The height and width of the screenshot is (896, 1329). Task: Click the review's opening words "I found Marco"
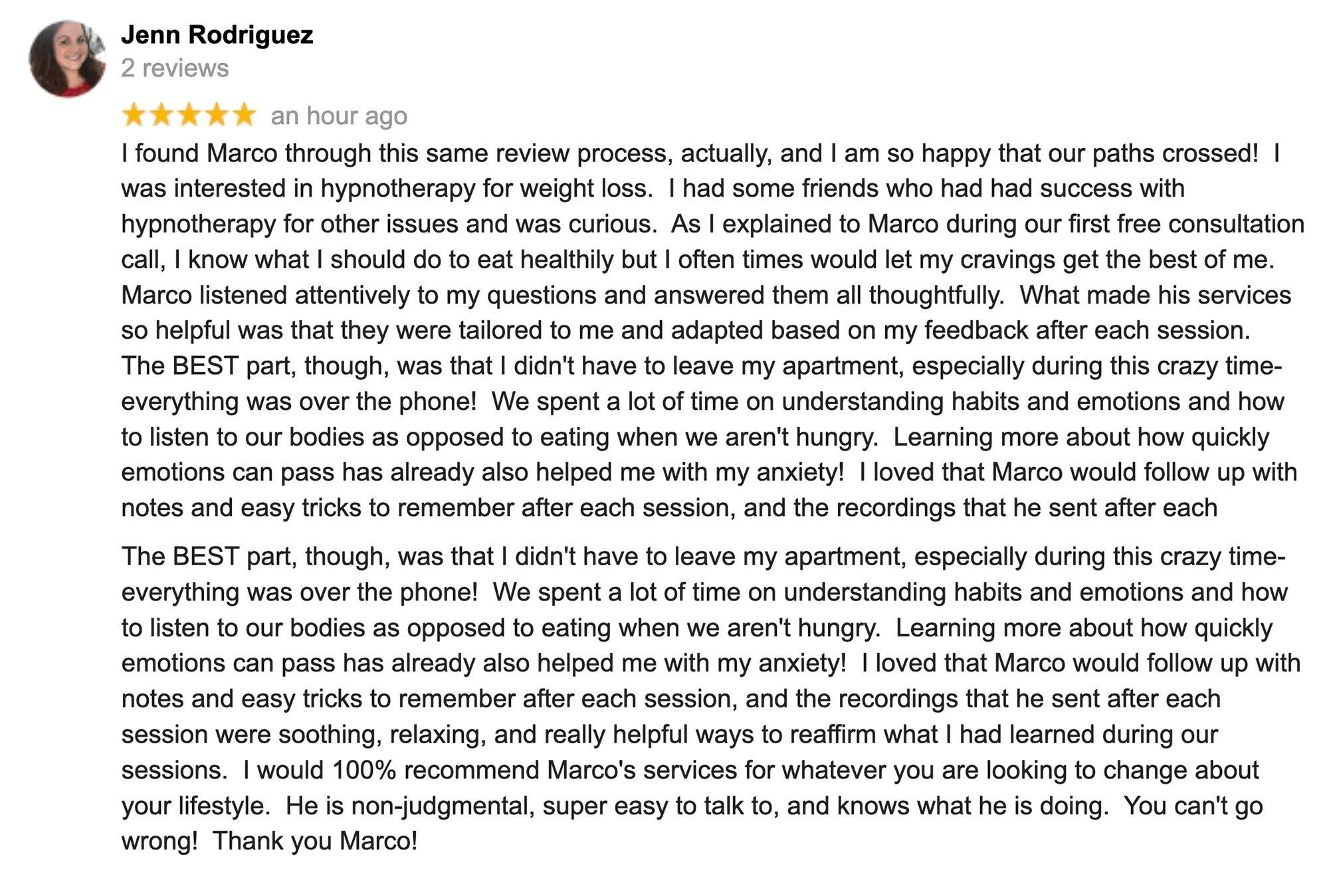199,153
